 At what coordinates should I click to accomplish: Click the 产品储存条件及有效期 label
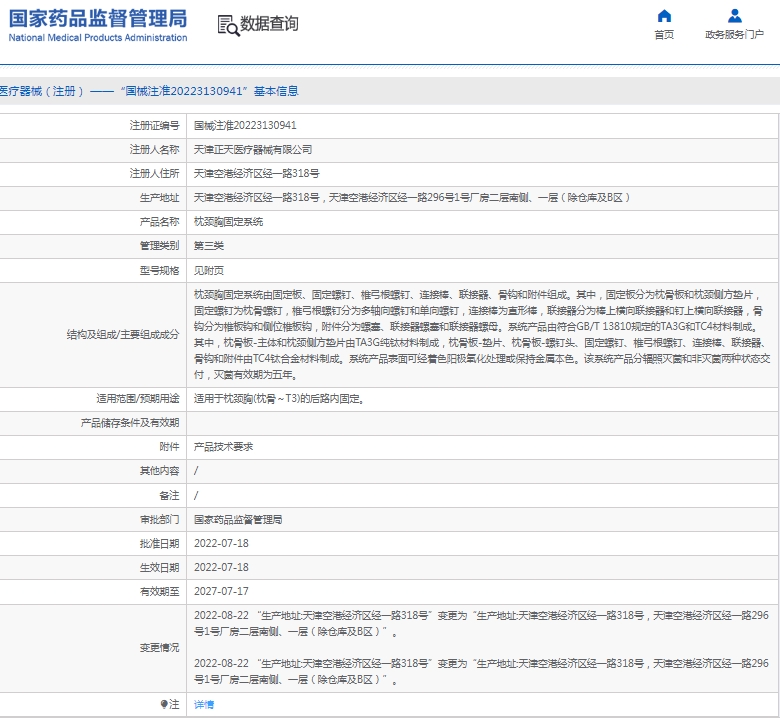click(x=129, y=422)
